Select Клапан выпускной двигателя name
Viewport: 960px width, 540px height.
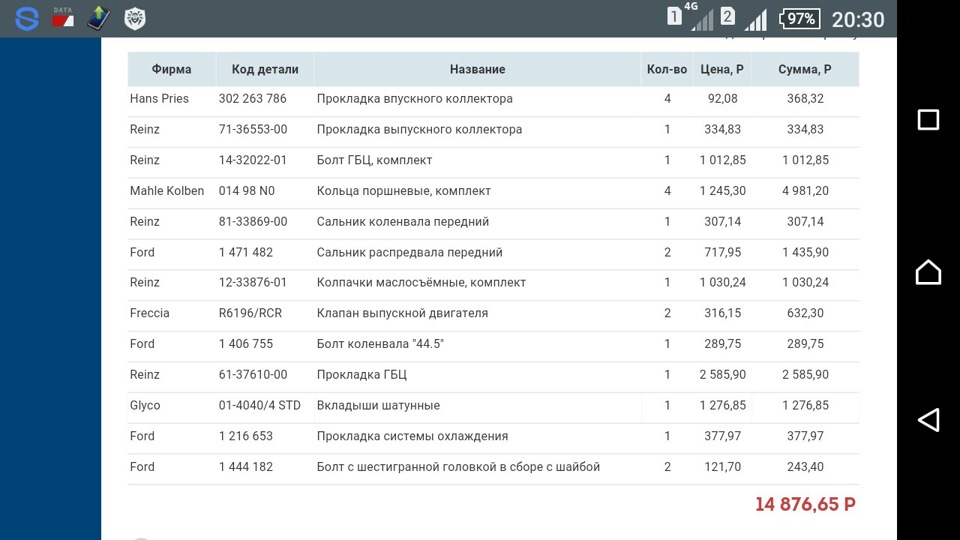point(402,313)
